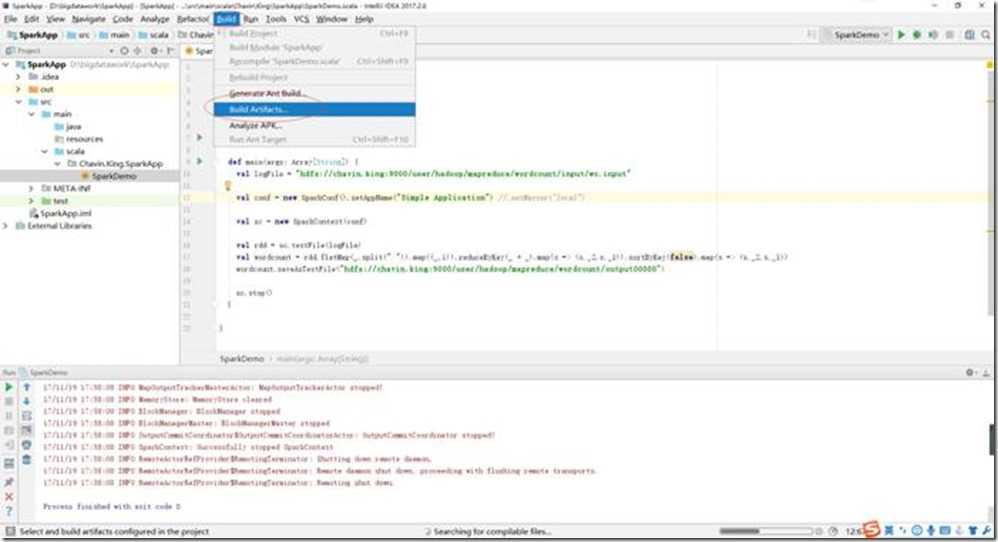Start debugging with the toolbar bug icon

pos(917,35)
